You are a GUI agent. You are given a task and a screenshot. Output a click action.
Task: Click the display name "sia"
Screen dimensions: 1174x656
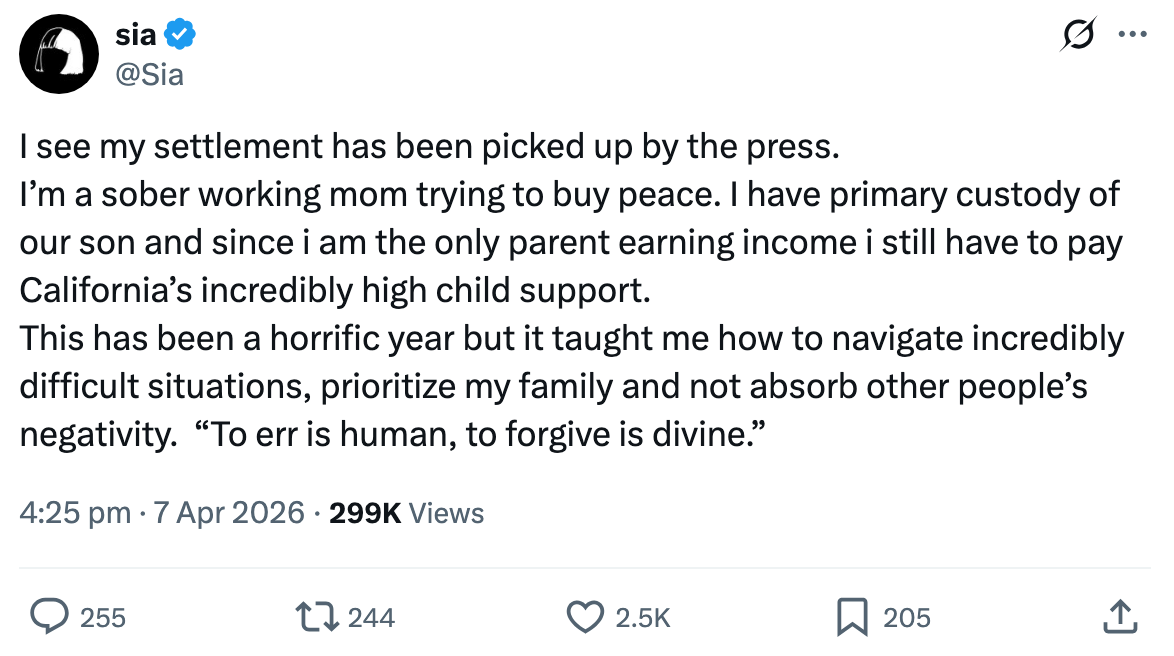(135, 37)
